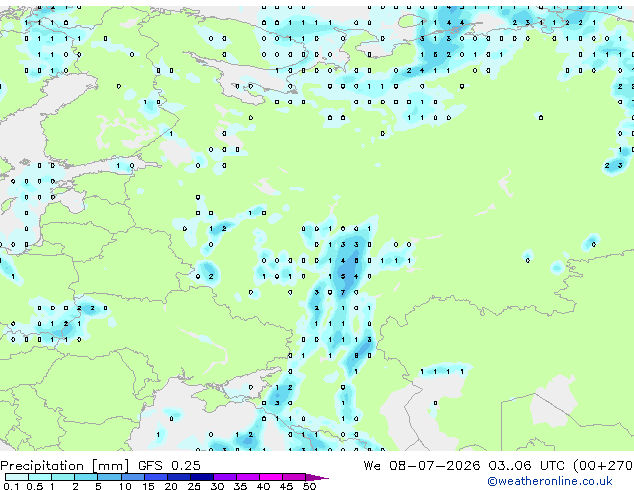634x490 pixels.
Task: Click the '50' legend label
Action: coord(309,486)
